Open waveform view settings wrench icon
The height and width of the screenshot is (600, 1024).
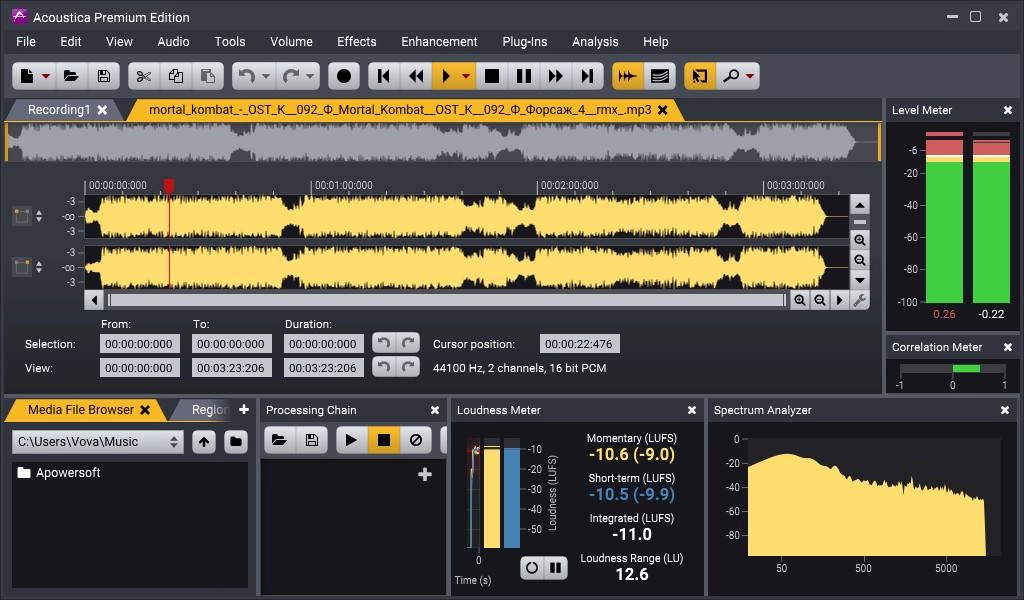pyautogui.click(x=859, y=300)
